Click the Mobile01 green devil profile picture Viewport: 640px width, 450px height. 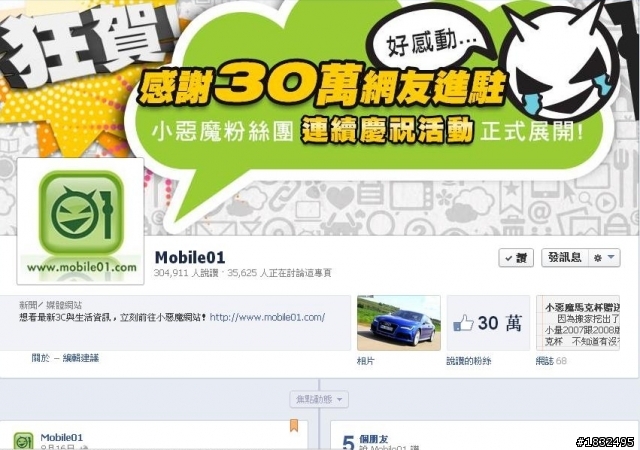[x=80, y=221]
